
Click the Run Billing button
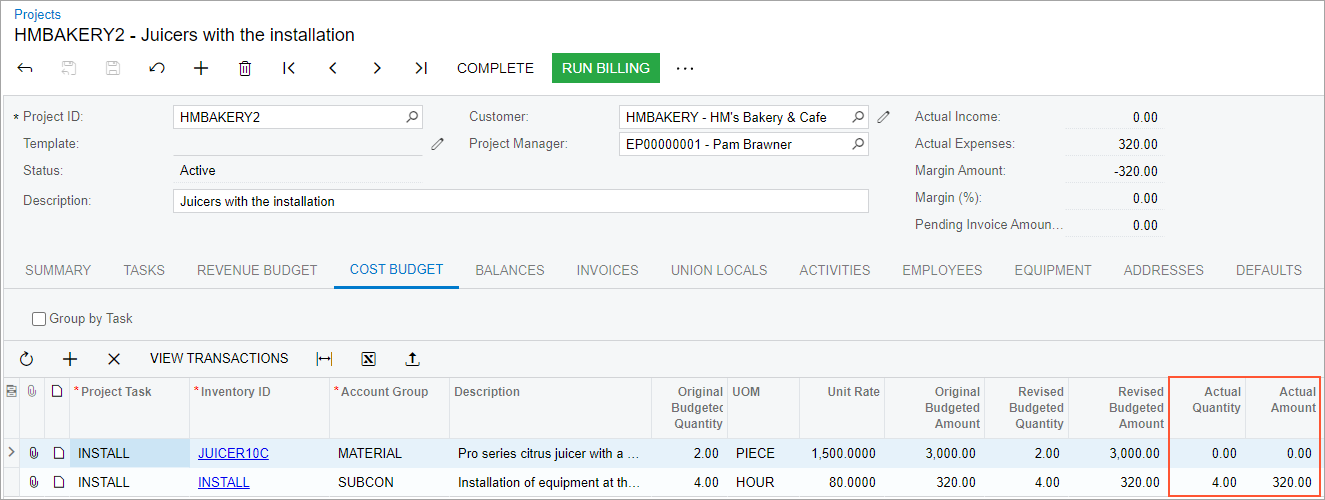pyautogui.click(x=605, y=68)
